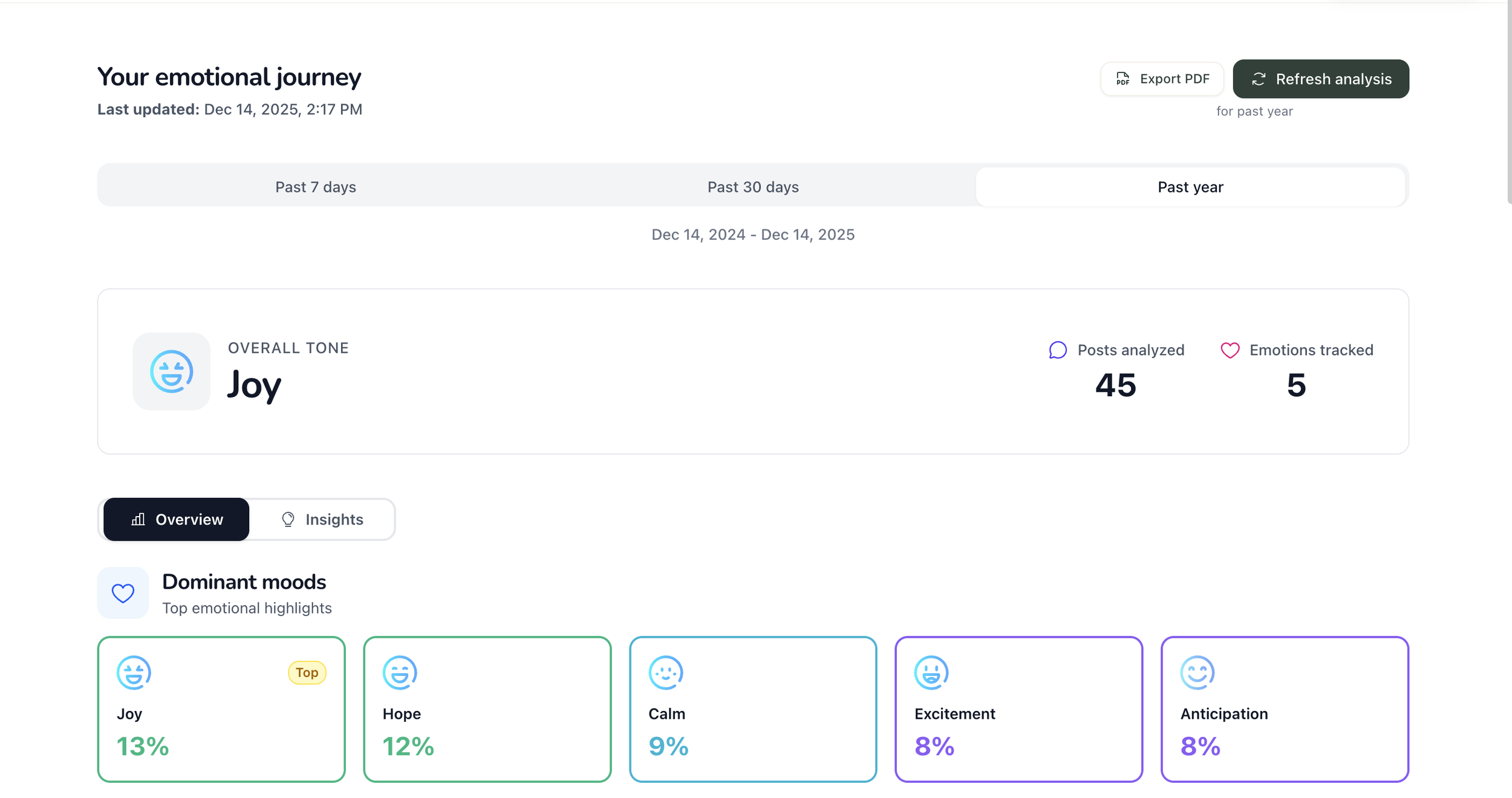Export the report as PDF
1512x798 pixels.
[x=1161, y=79]
